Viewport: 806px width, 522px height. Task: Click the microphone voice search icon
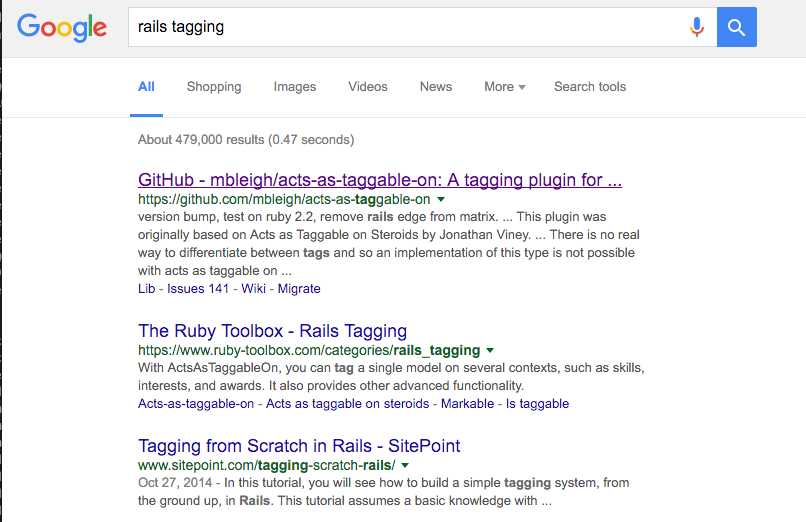pyautogui.click(x=697, y=27)
